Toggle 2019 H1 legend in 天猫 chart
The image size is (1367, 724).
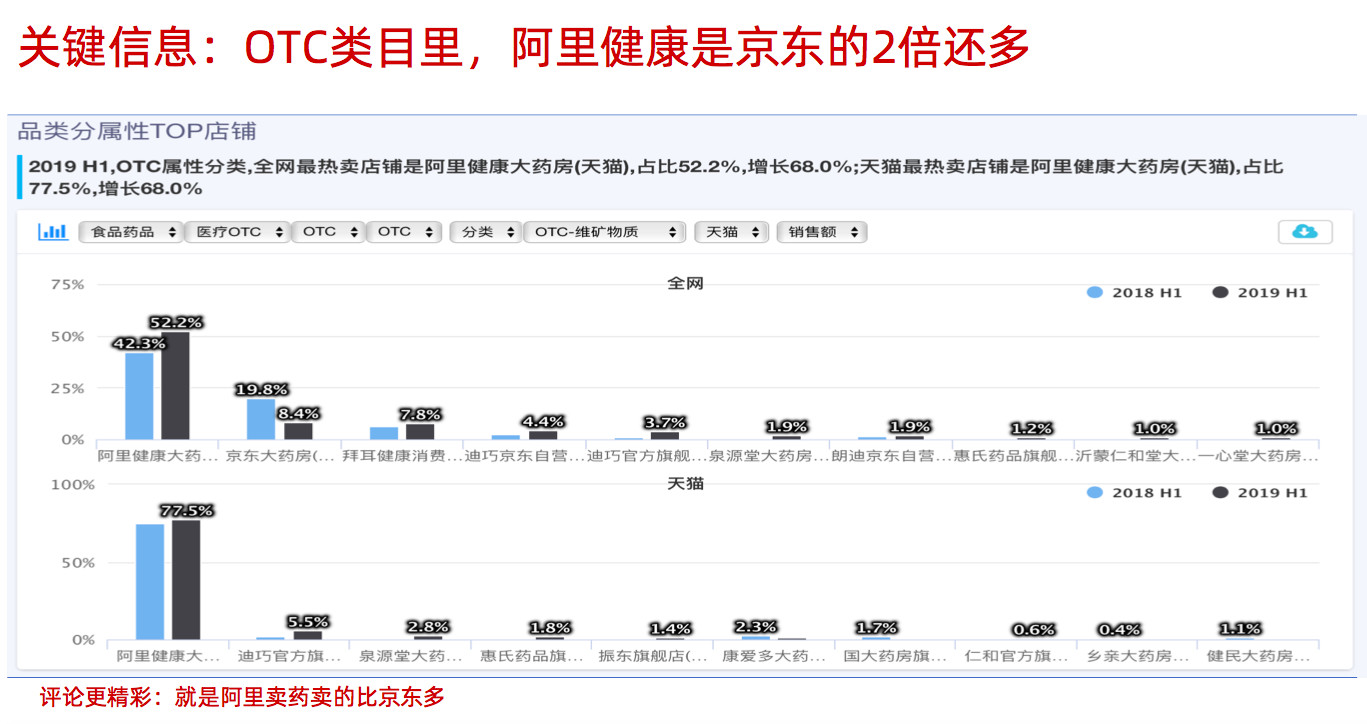(1260, 493)
